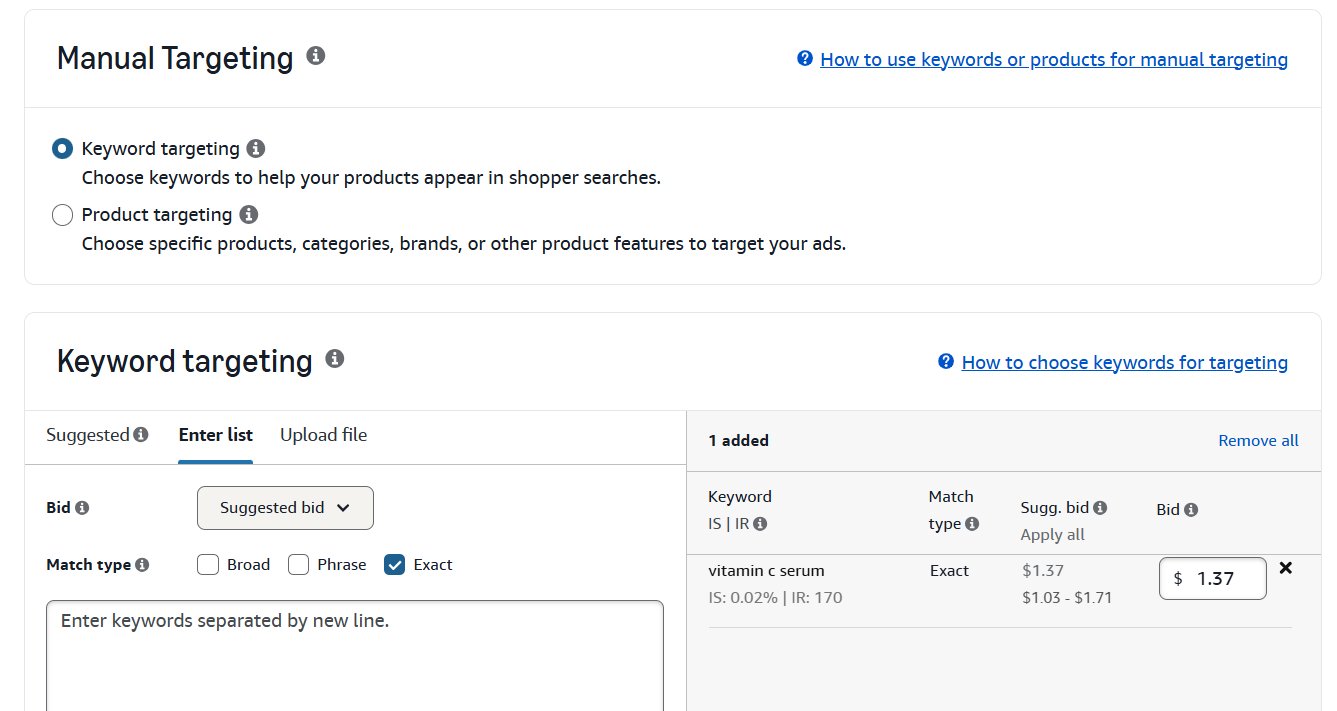
Task: Switch to the Suggested tab
Action: tap(88, 434)
